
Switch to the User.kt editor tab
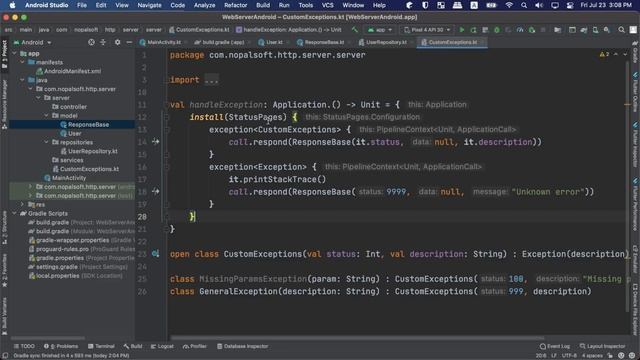click(273, 42)
